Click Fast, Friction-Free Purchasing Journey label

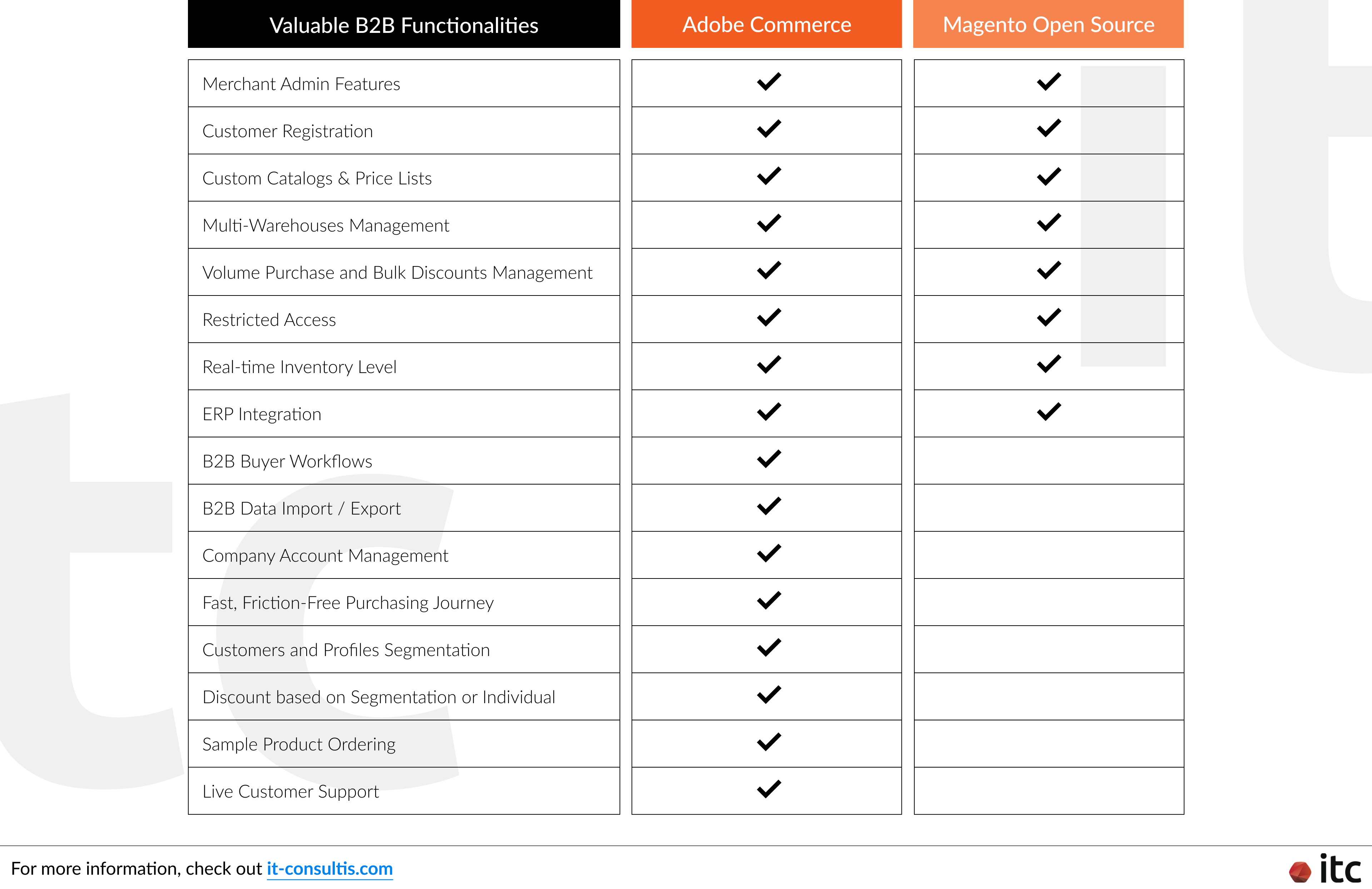click(x=348, y=603)
